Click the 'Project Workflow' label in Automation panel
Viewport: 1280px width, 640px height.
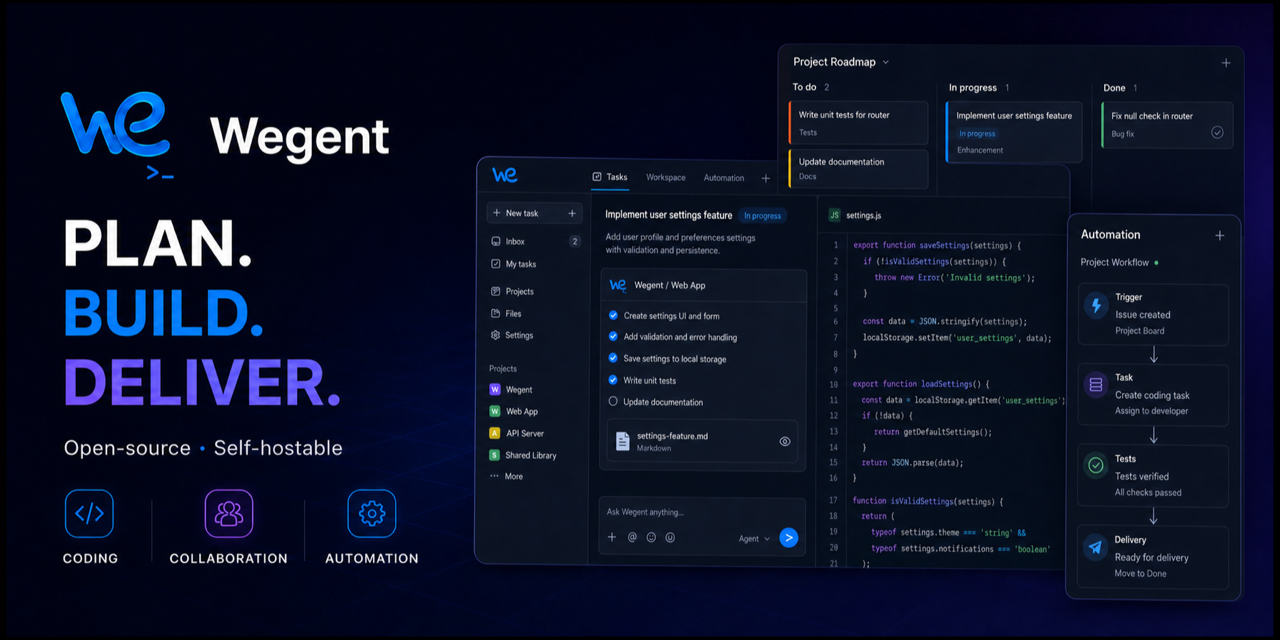pyautogui.click(x=1115, y=263)
